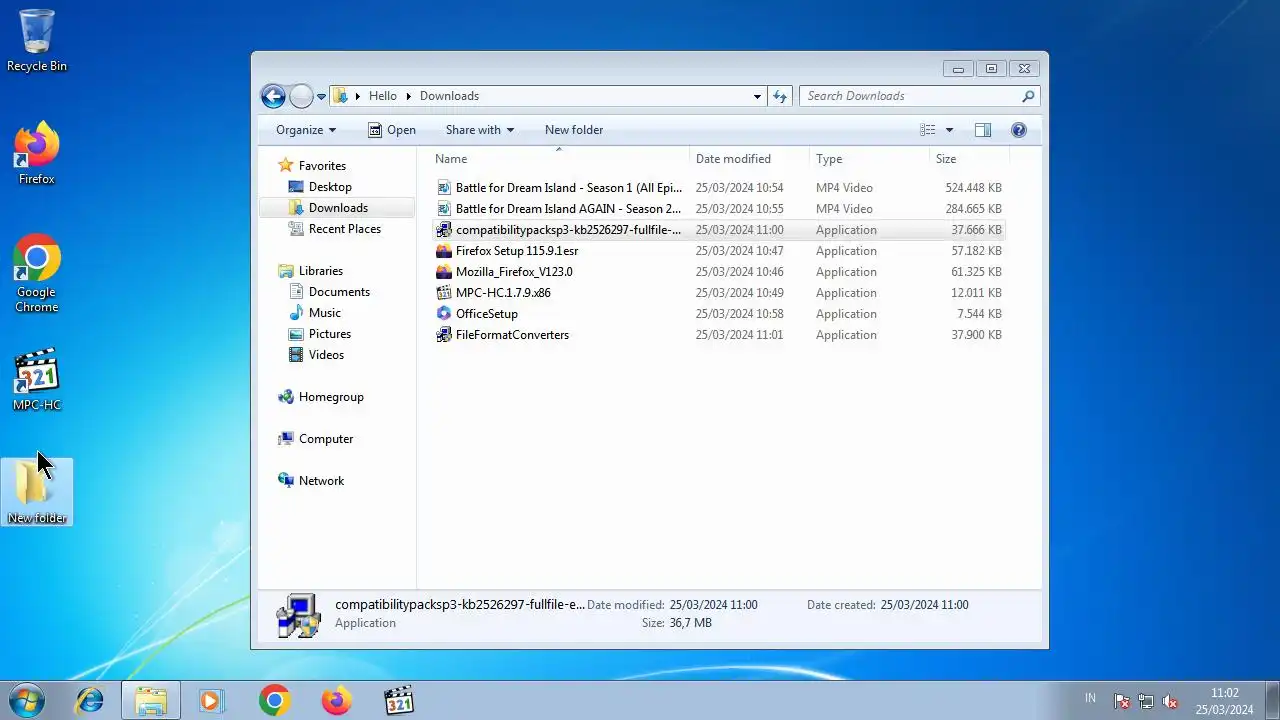The width and height of the screenshot is (1280, 720).
Task: Select OfficeSetup file
Action: pos(719,314)
